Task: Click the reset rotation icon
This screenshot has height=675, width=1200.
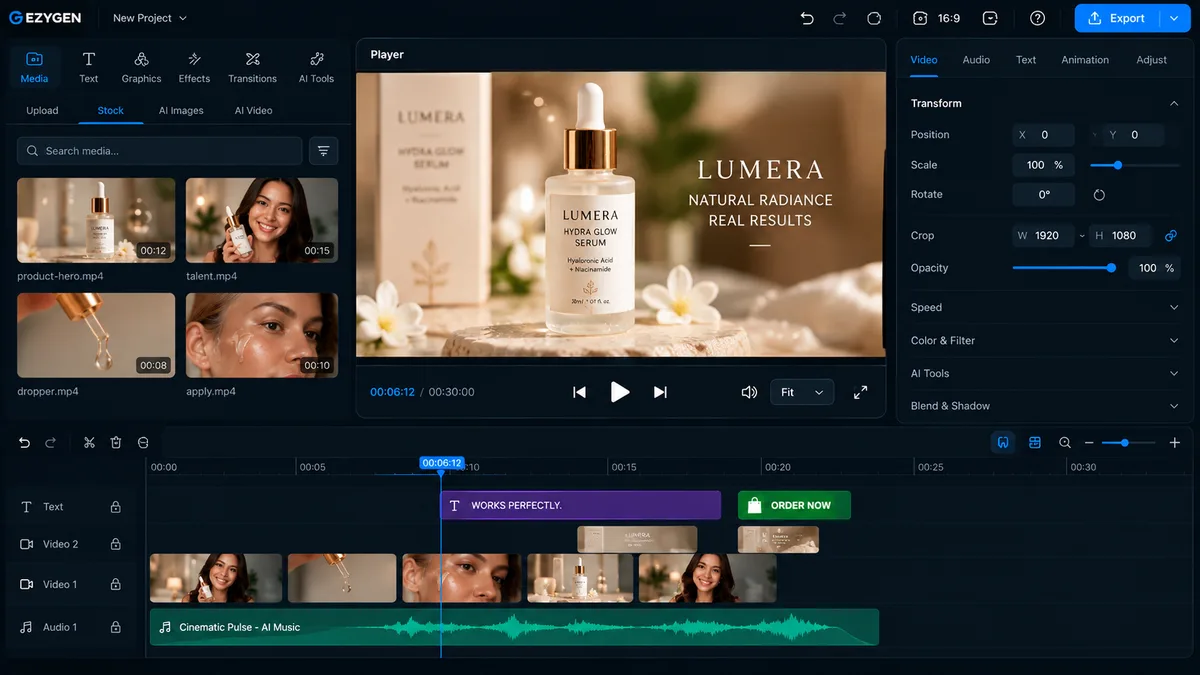Action: (1099, 195)
